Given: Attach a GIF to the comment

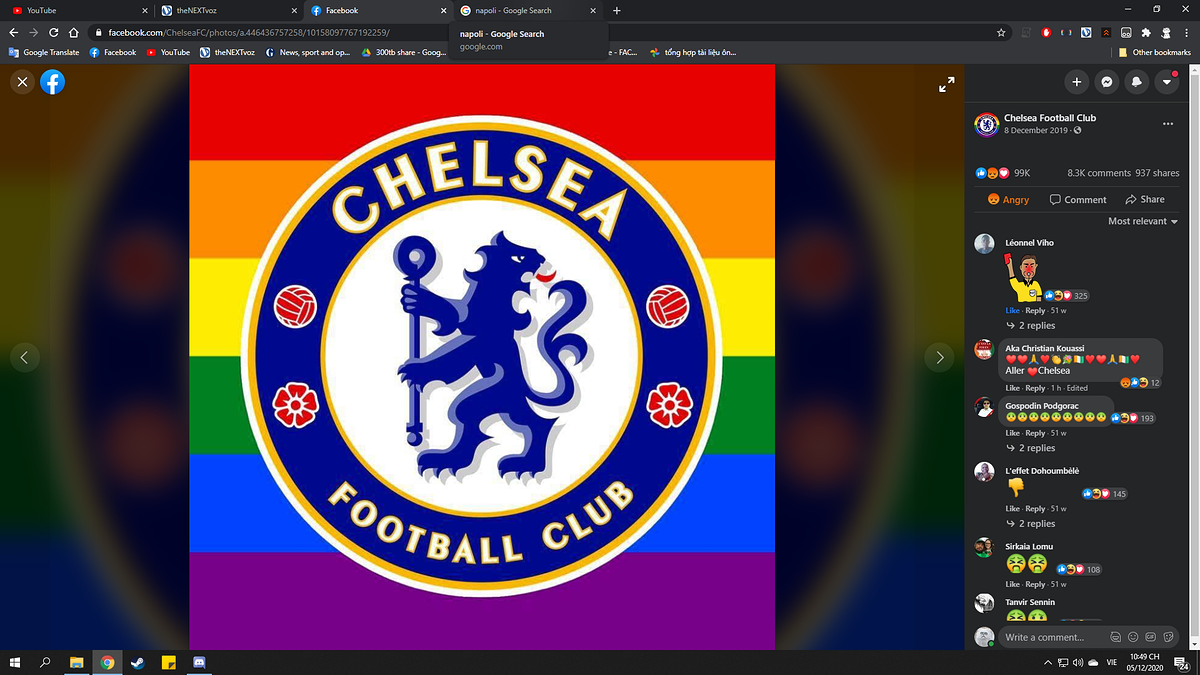Looking at the screenshot, I should coord(1151,637).
